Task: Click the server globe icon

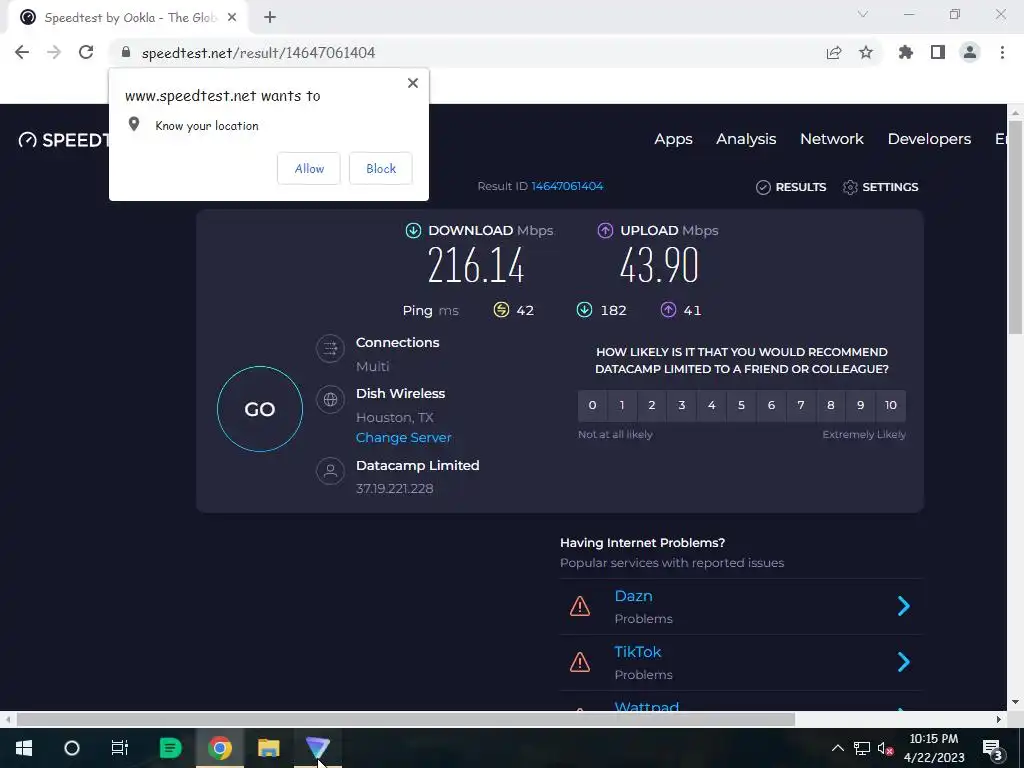Action: click(x=330, y=399)
